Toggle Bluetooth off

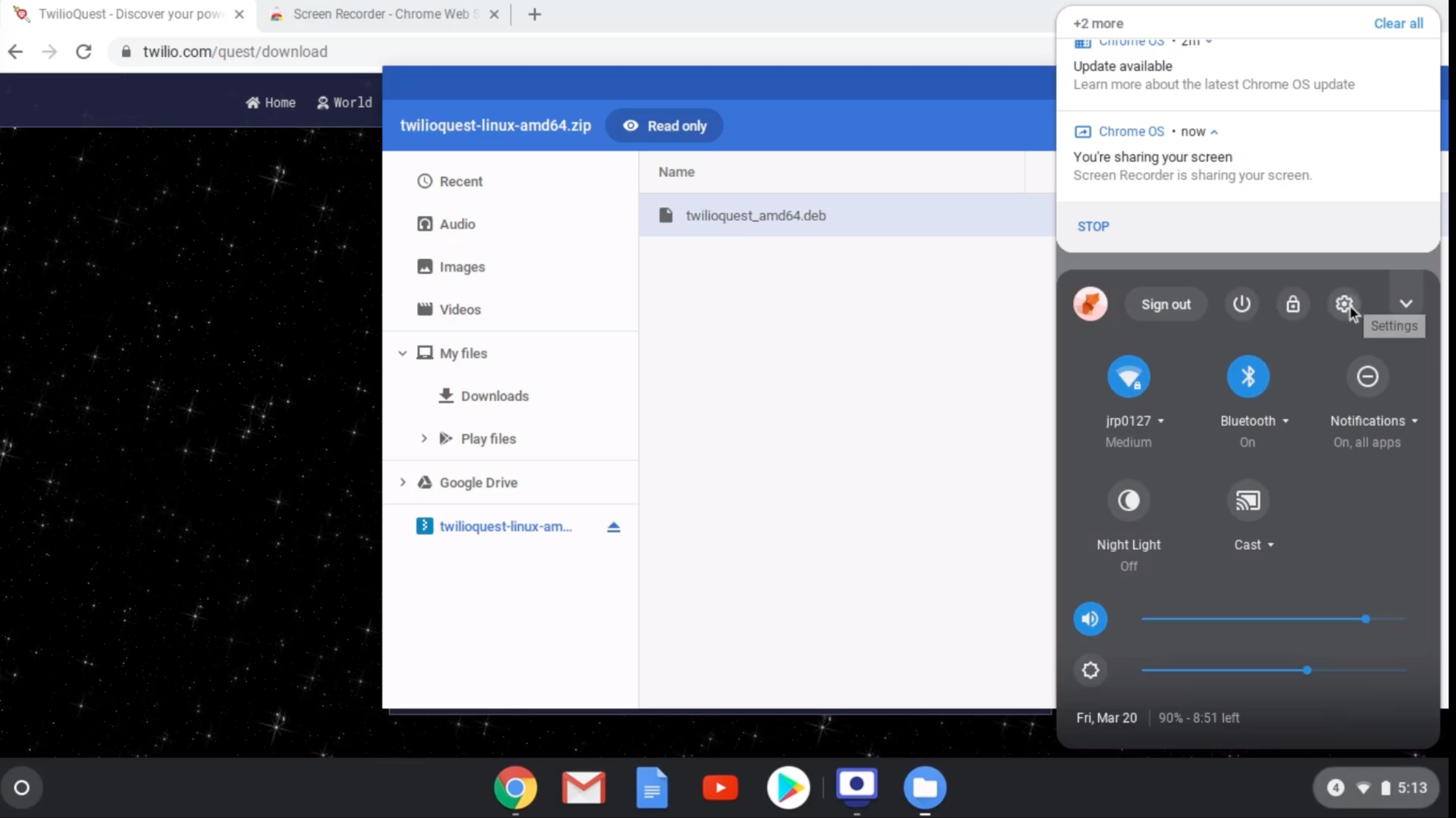point(1248,376)
